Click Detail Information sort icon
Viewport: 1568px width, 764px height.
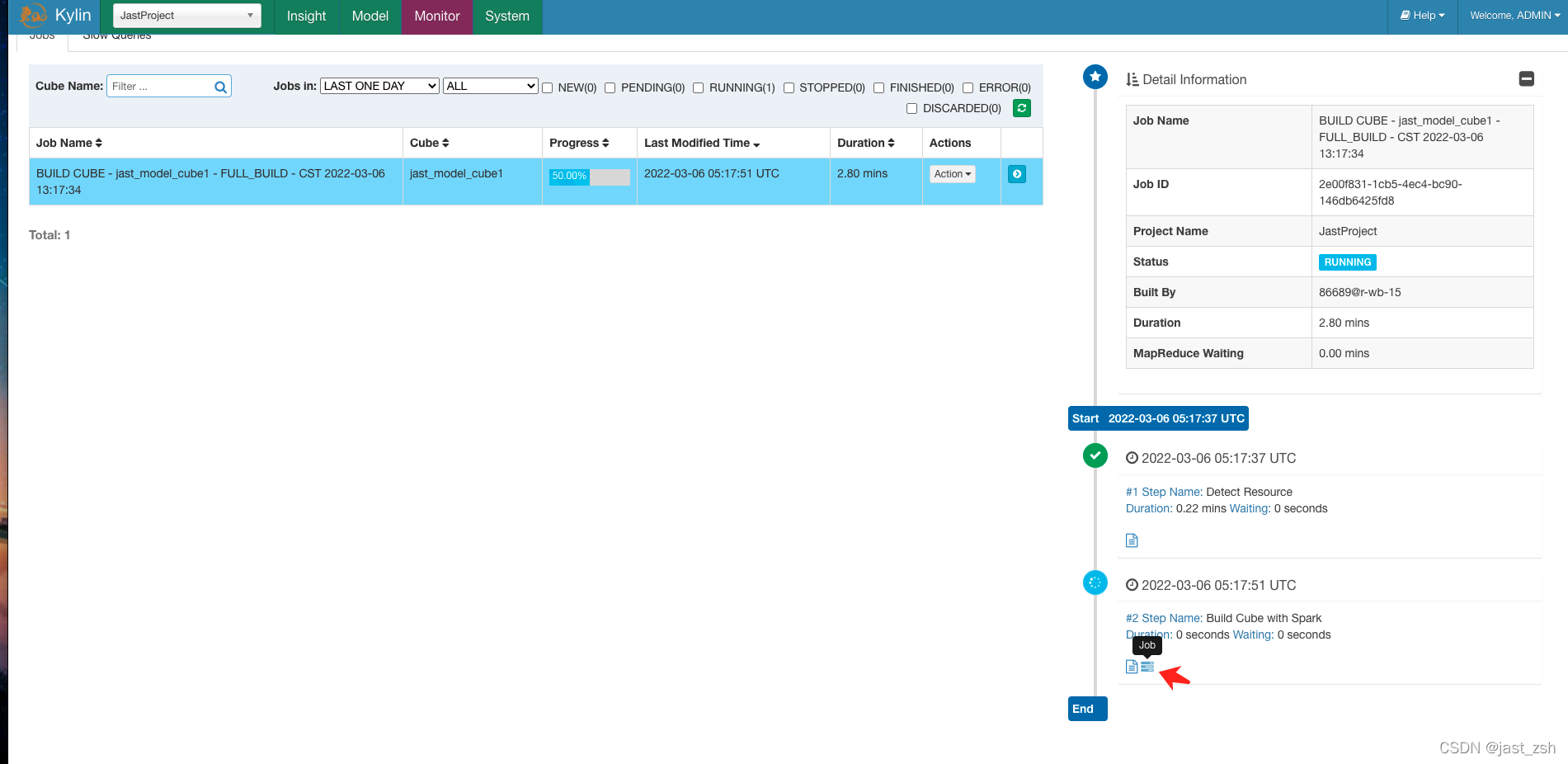tap(1132, 79)
